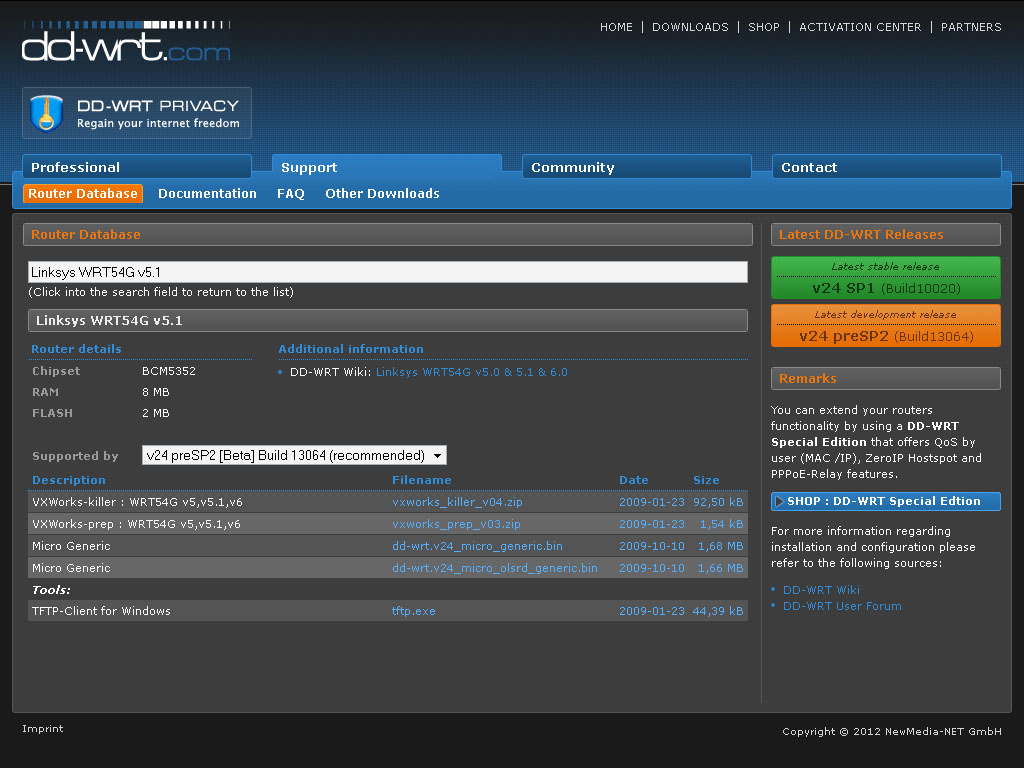Viewport: 1024px width, 768px height.
Task: Click the Latest DD-WRT Releases header
Action: point(886,234)
